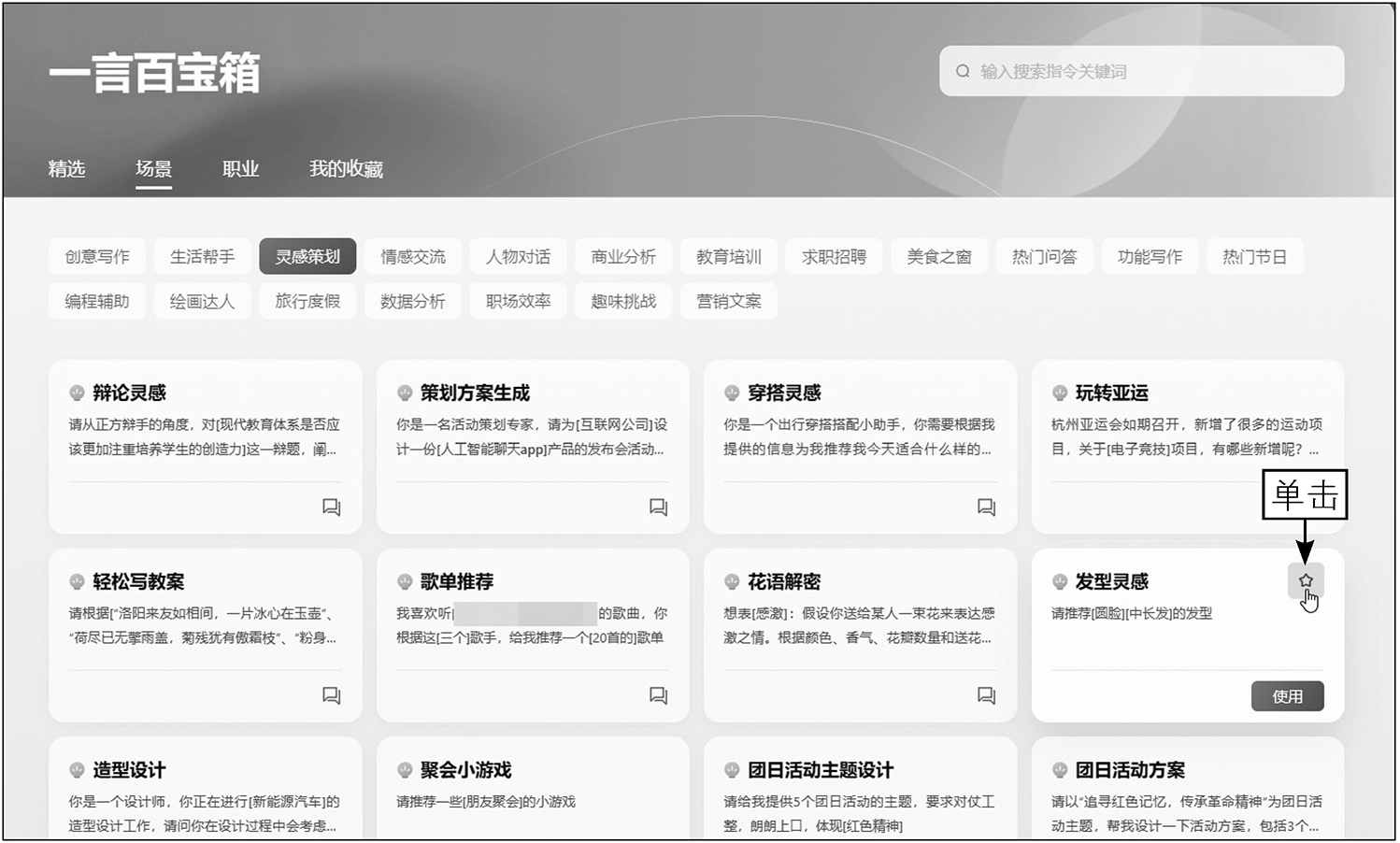Click the bulb icon beside 策划方案生成
This screenshot has width=1400, height=843.
coord(405,393)
